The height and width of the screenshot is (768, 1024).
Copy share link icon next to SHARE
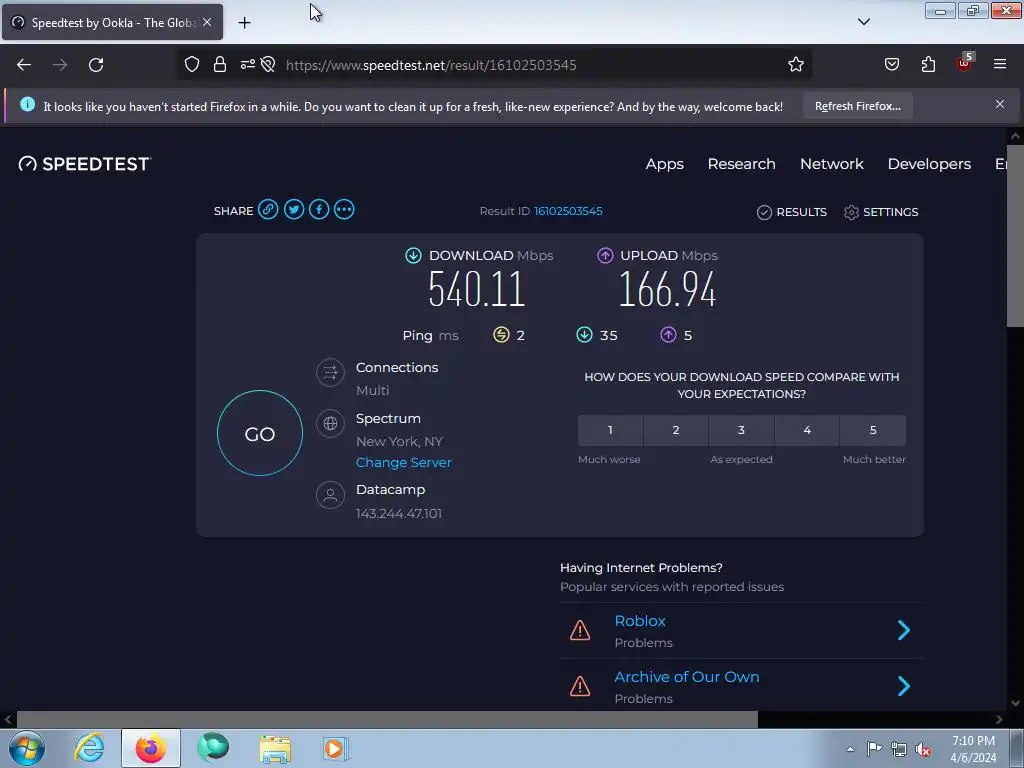coord(268,210)
